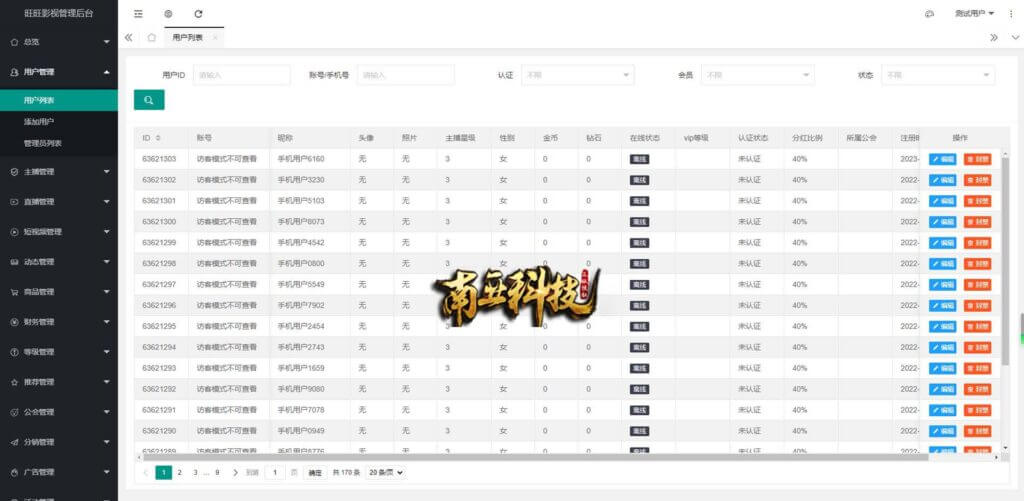Click the 账号/手机号 input field
This screenshot has height=501, width=1024.
point(406,75)
